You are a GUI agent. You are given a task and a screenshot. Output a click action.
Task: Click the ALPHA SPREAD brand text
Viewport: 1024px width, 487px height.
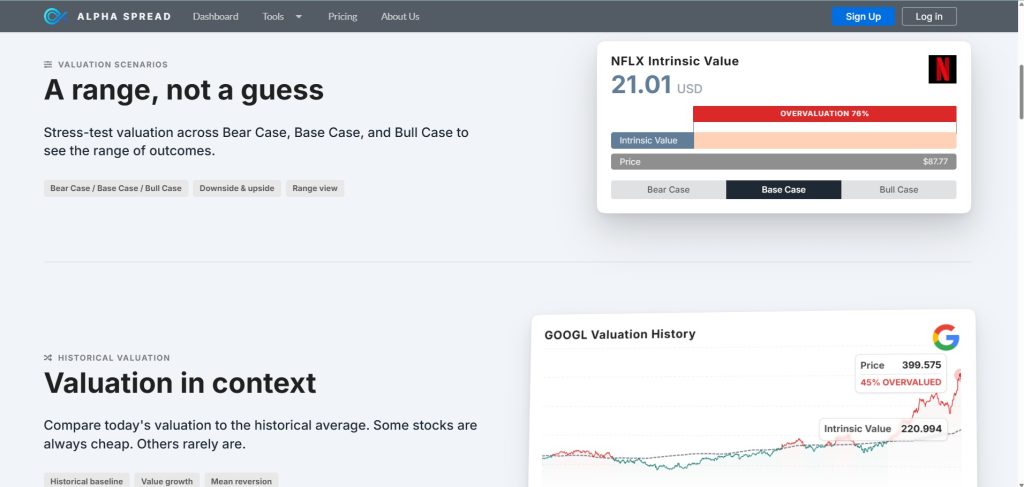pyautogui.click(x=124, y=16)
